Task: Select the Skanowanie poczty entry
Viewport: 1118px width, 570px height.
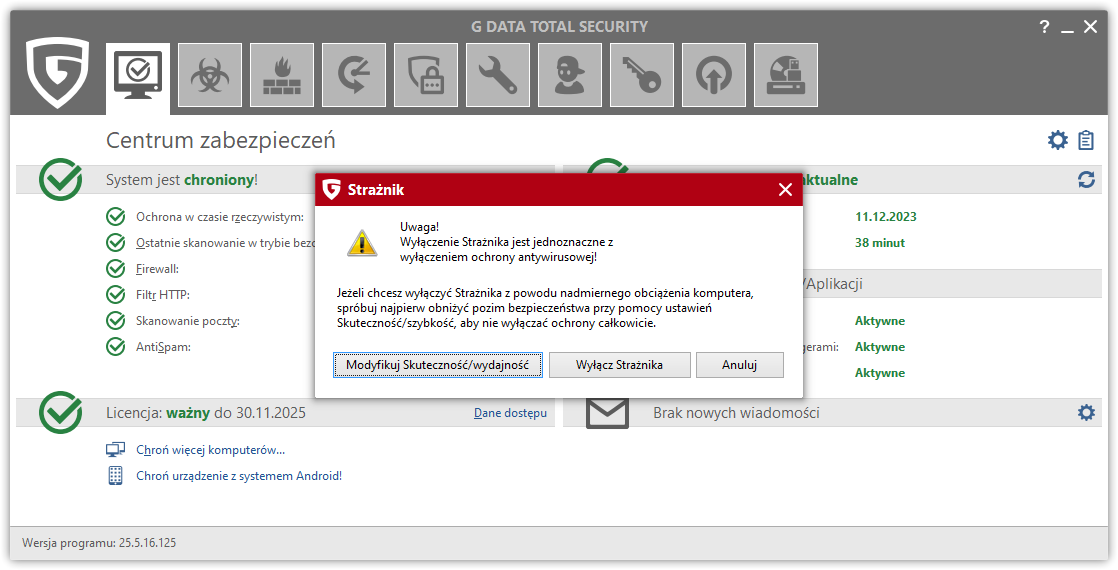Action: pyautogui.click(x=188, y=321)
